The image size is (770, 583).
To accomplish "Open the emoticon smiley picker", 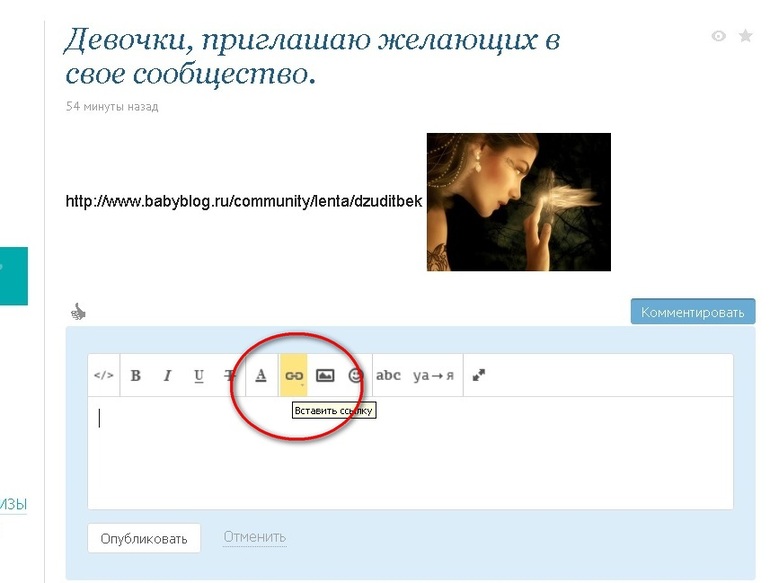I will click(355, 376).
